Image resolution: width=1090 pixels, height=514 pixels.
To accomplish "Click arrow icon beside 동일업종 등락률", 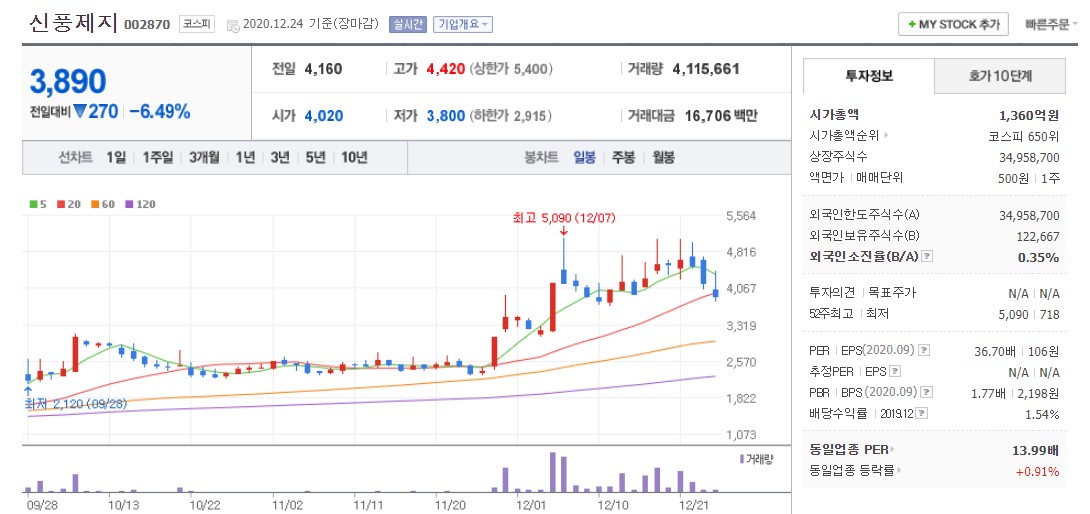I will 899,471.
